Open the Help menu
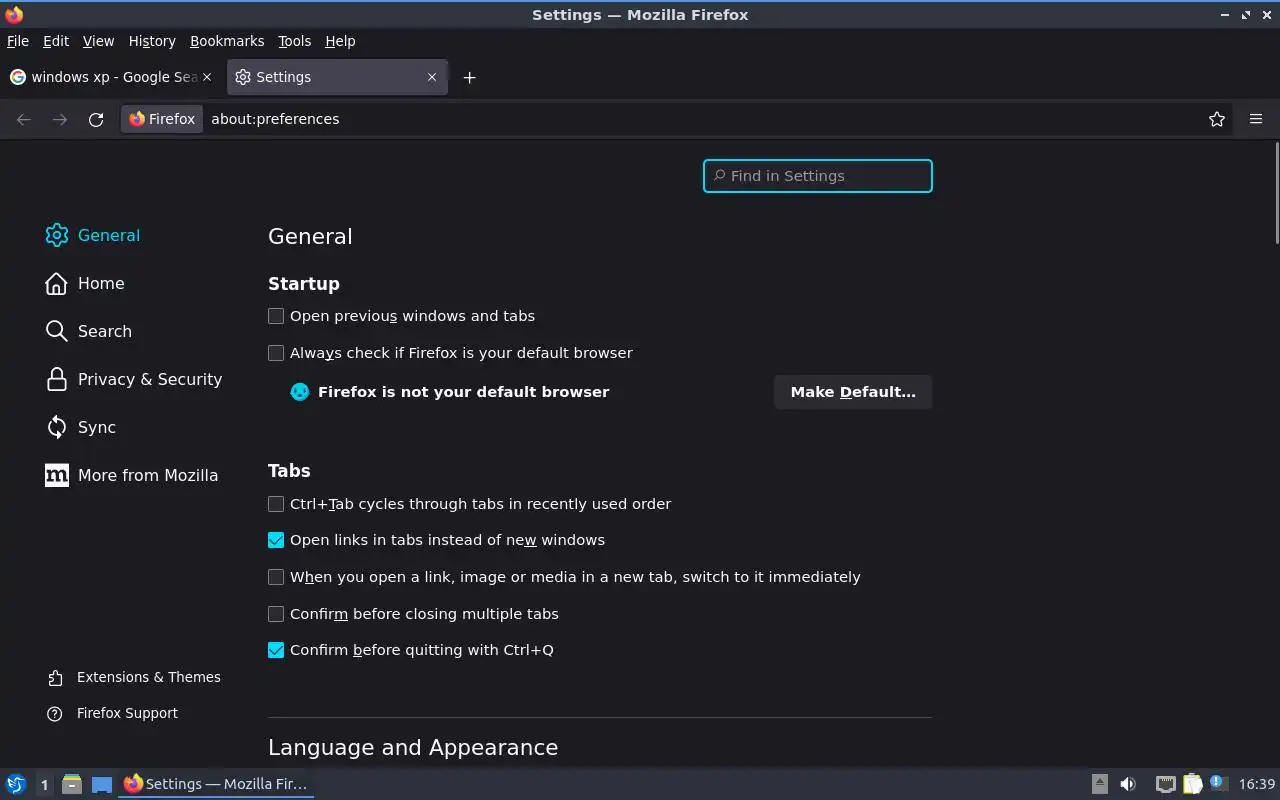 (340, 41)
